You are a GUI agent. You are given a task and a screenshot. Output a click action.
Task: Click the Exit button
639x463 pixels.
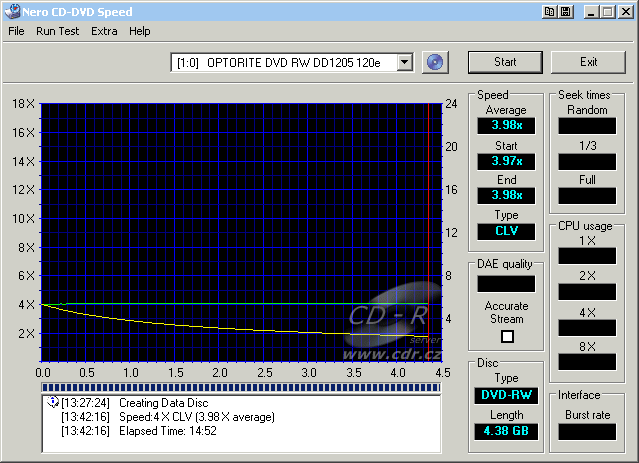click(588, 62)
